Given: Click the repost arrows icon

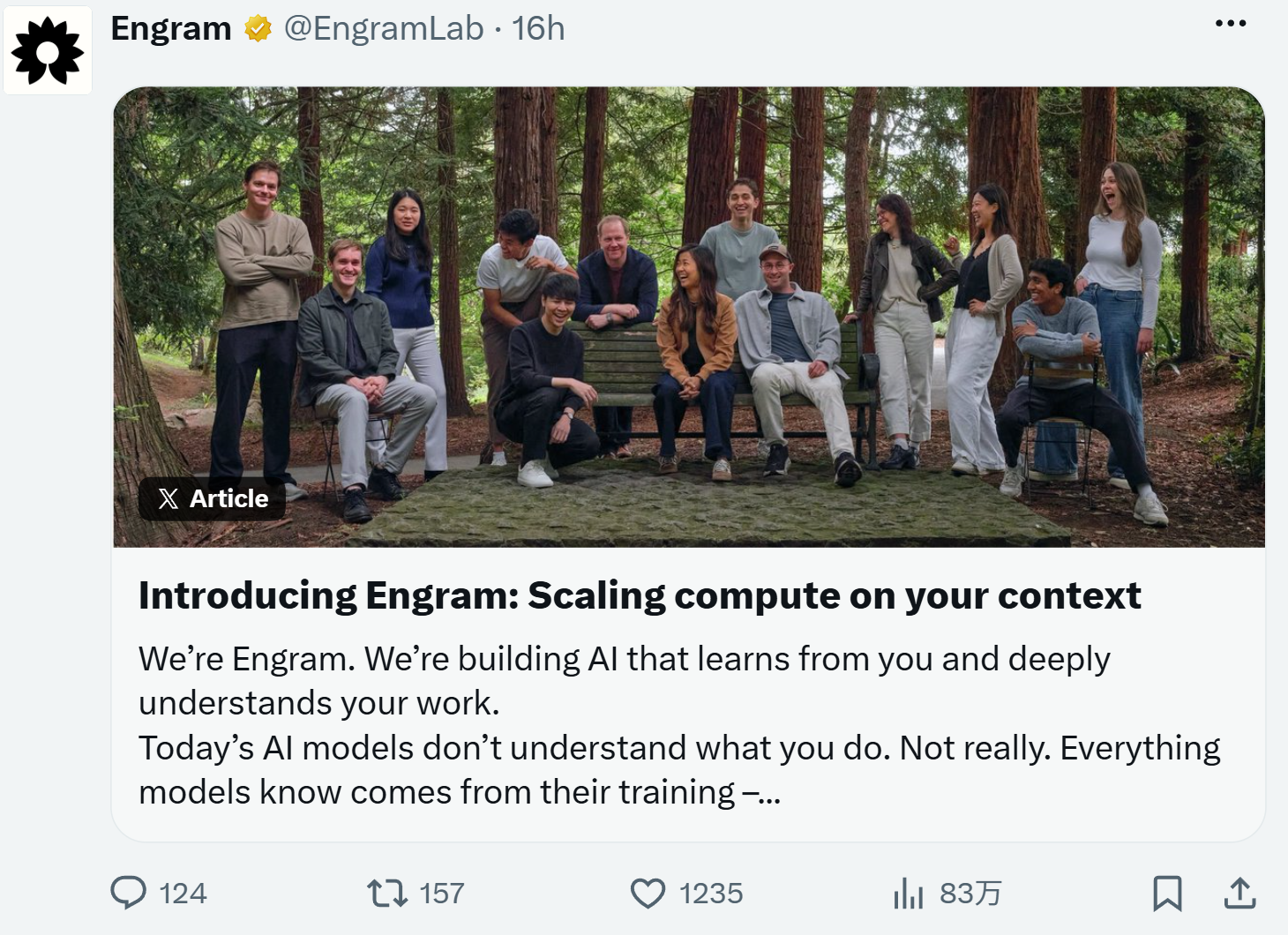Looking at the screenshot, I should pyautogui.click(x=387, y=893).
